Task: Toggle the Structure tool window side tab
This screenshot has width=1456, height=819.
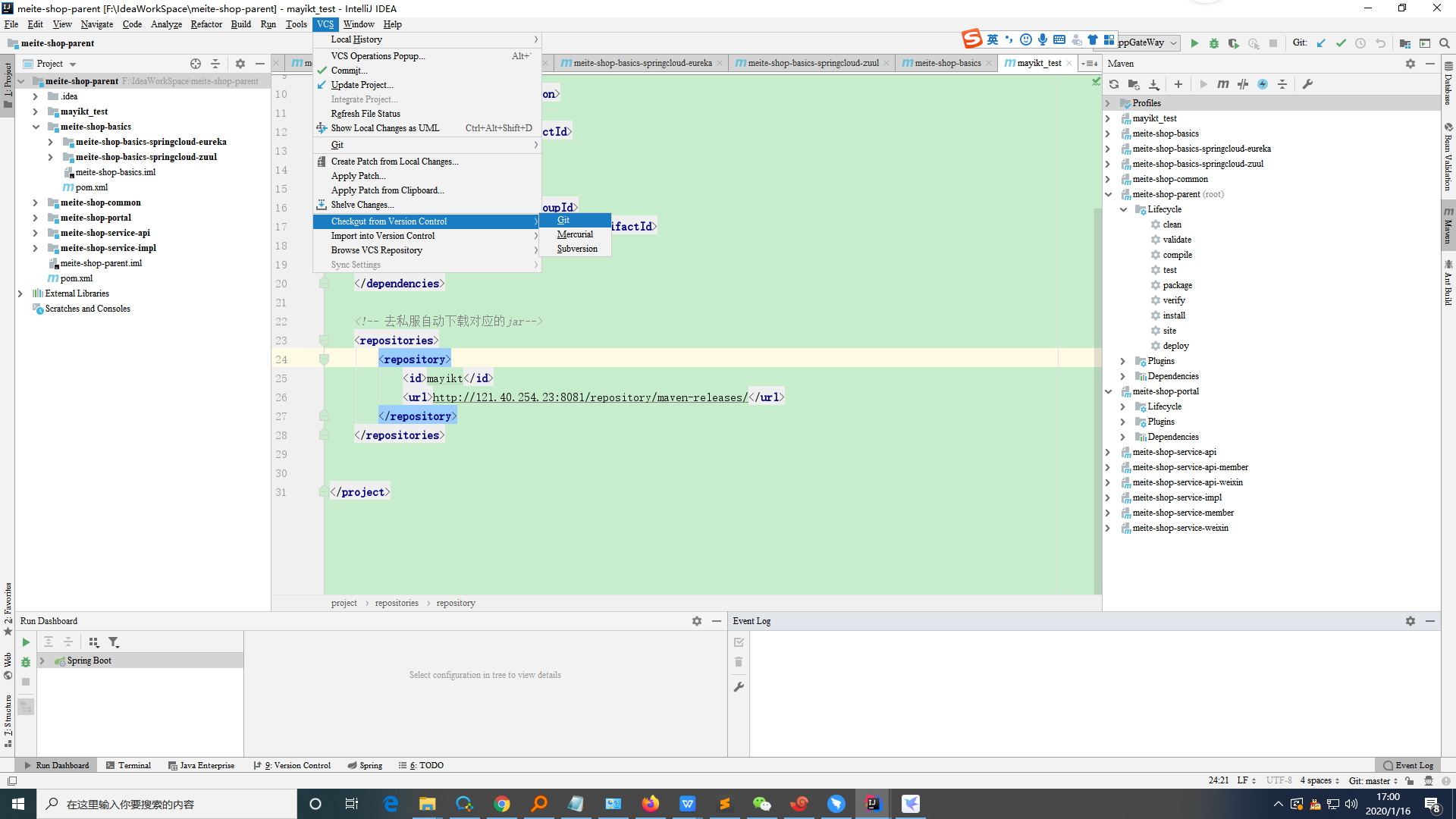Action: coord(8,720)
